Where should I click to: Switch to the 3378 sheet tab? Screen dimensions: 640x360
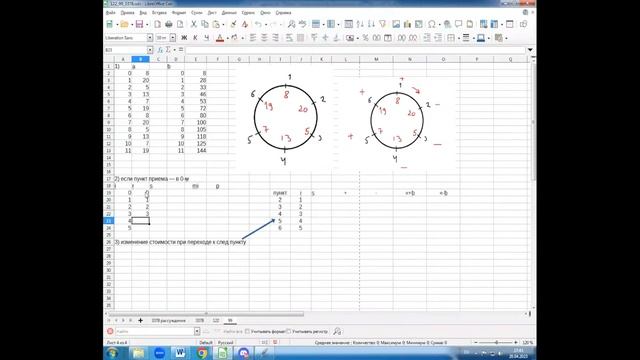click(x=200, y=320)
